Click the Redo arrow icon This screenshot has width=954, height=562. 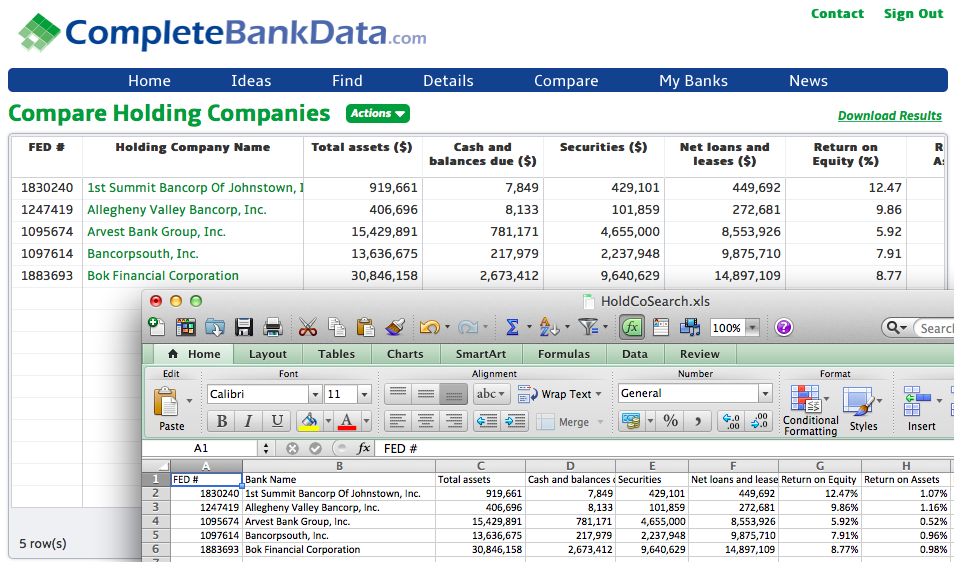468,327
